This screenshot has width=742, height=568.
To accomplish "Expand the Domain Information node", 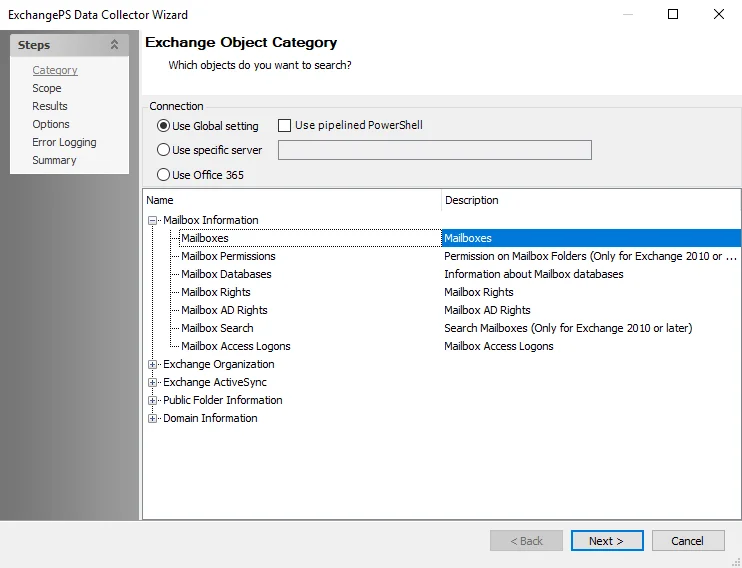I will tap(152, 418).
